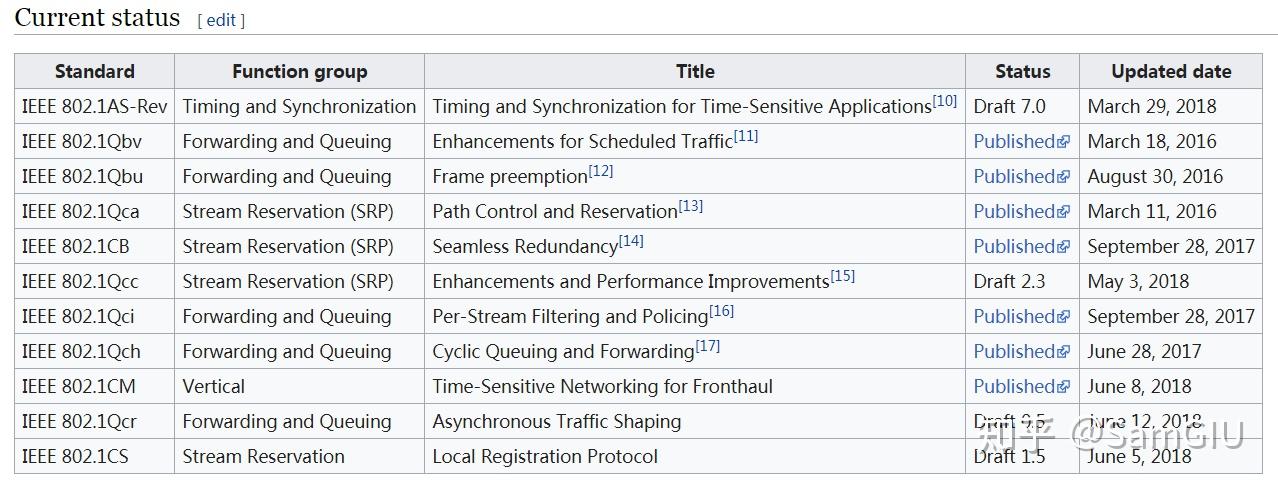Follow citation [15] after Enhancements and Performance Improvements
This screenshot has width=1278, height=485.
point(843,276)
